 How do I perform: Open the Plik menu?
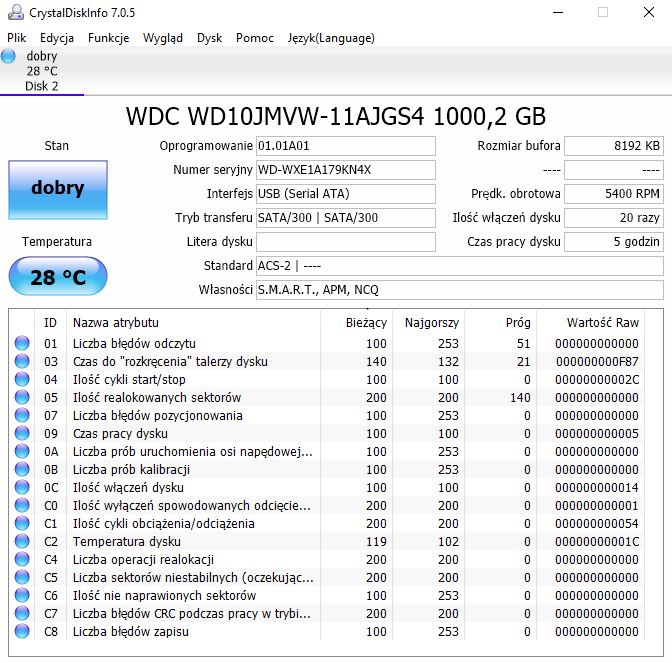[x=17, y=38]
